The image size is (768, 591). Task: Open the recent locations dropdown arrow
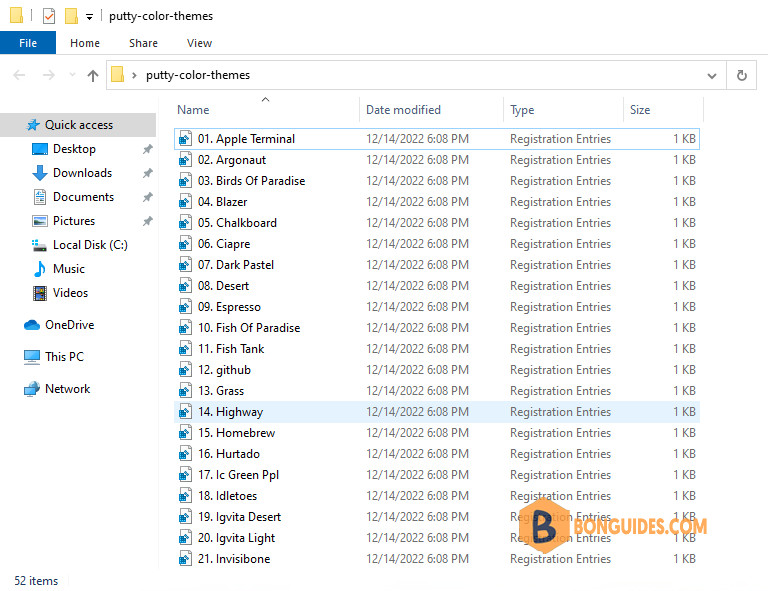pos(72,75)
